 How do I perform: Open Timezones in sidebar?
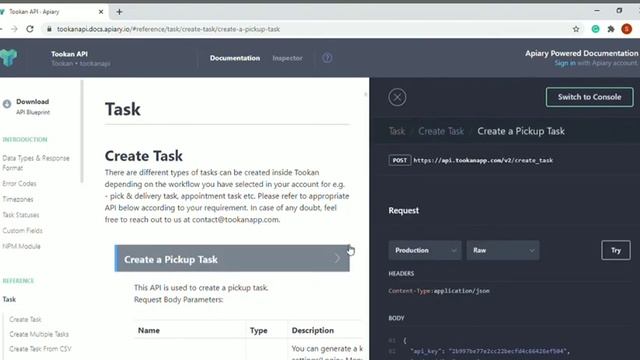point(18,199)
